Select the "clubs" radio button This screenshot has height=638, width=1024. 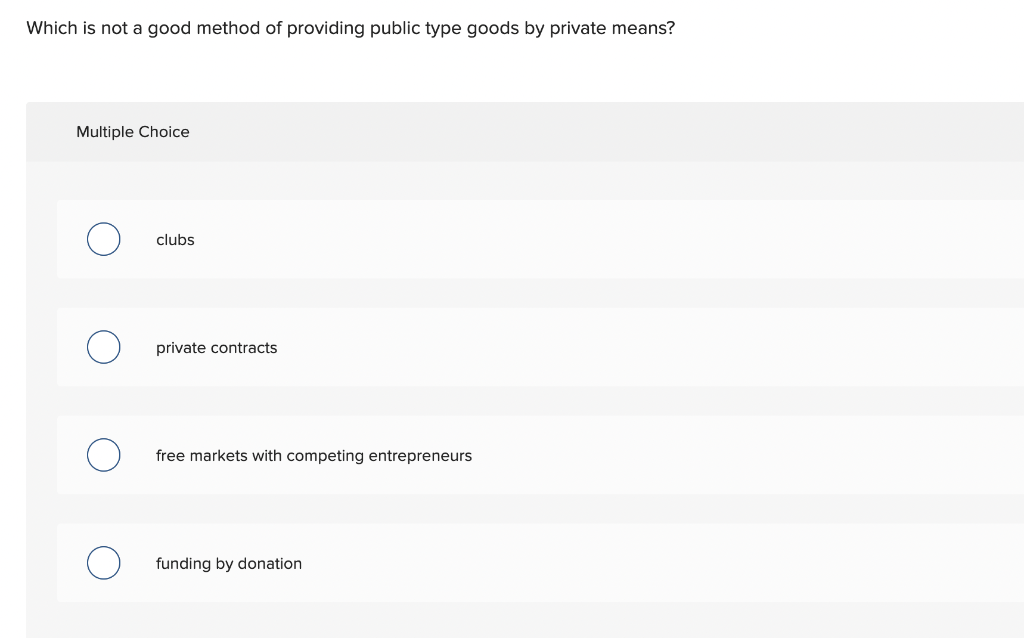[x=103, y=240]
